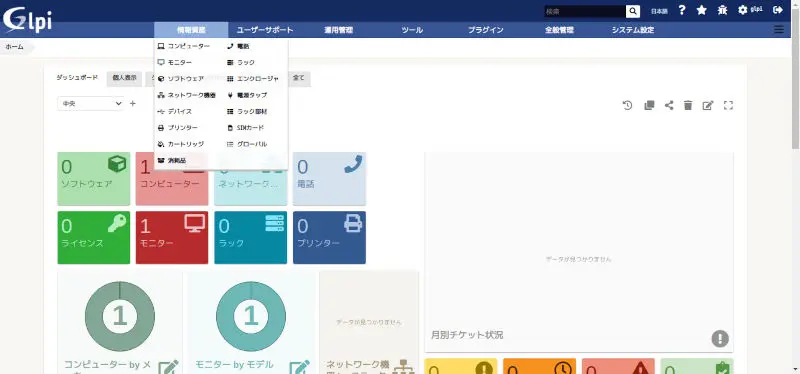Select 消耗品 in the dropdown menu
Image resolution: width=800 pixels, height=374 pixels.
coord(172,160)
